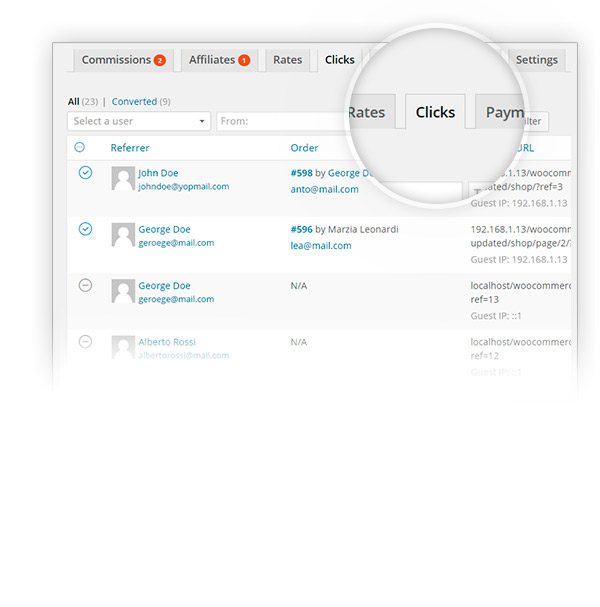
Task: Open the Settings tab
Action: tap(537, 60)
